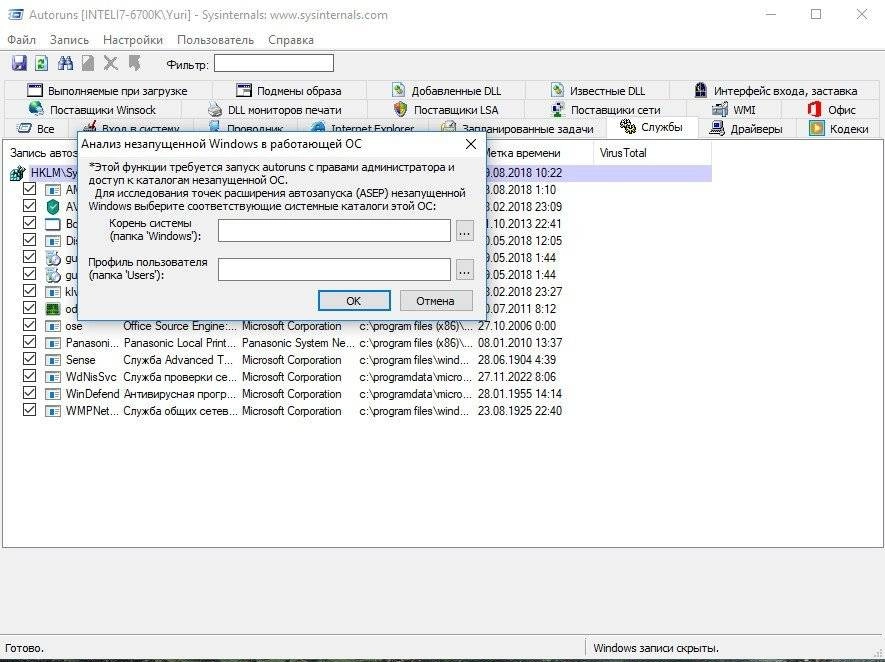Switch to DLL мониторов печати tab
The height and width of the screenshot is (662, 885).
[x=274, y=109]
